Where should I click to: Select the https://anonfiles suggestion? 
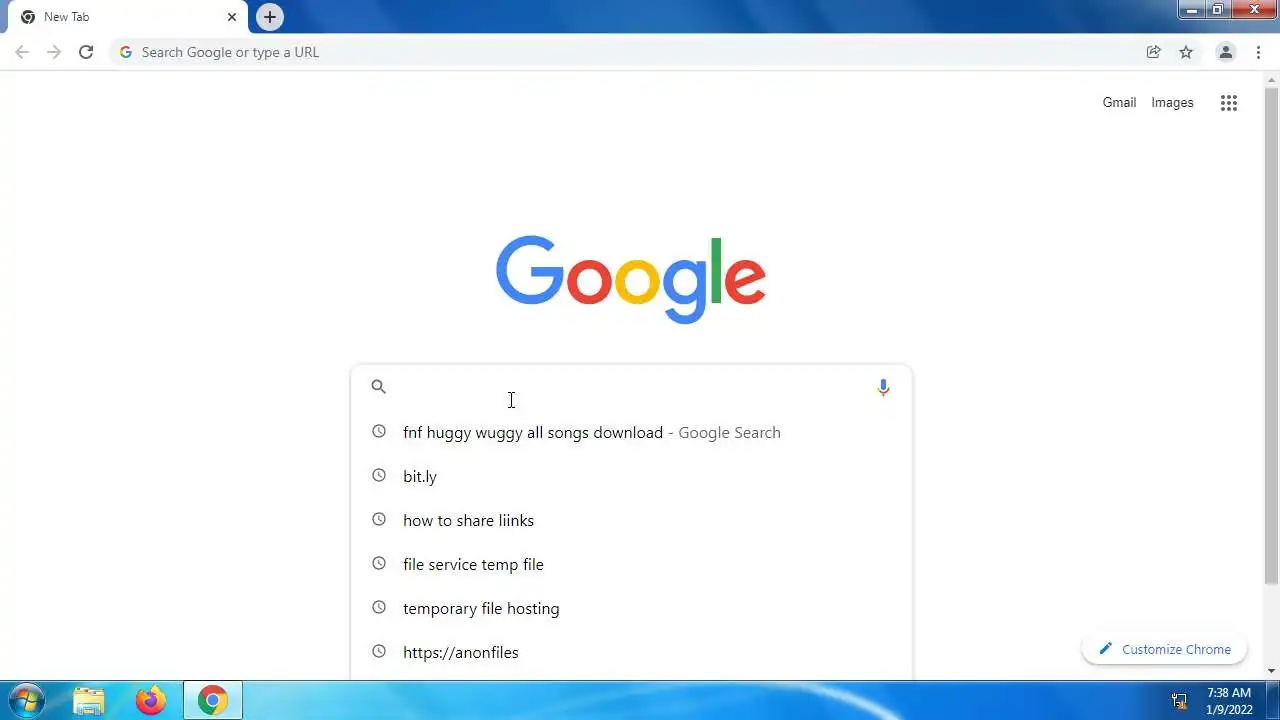pyautogui.click(x=631, y=652)
